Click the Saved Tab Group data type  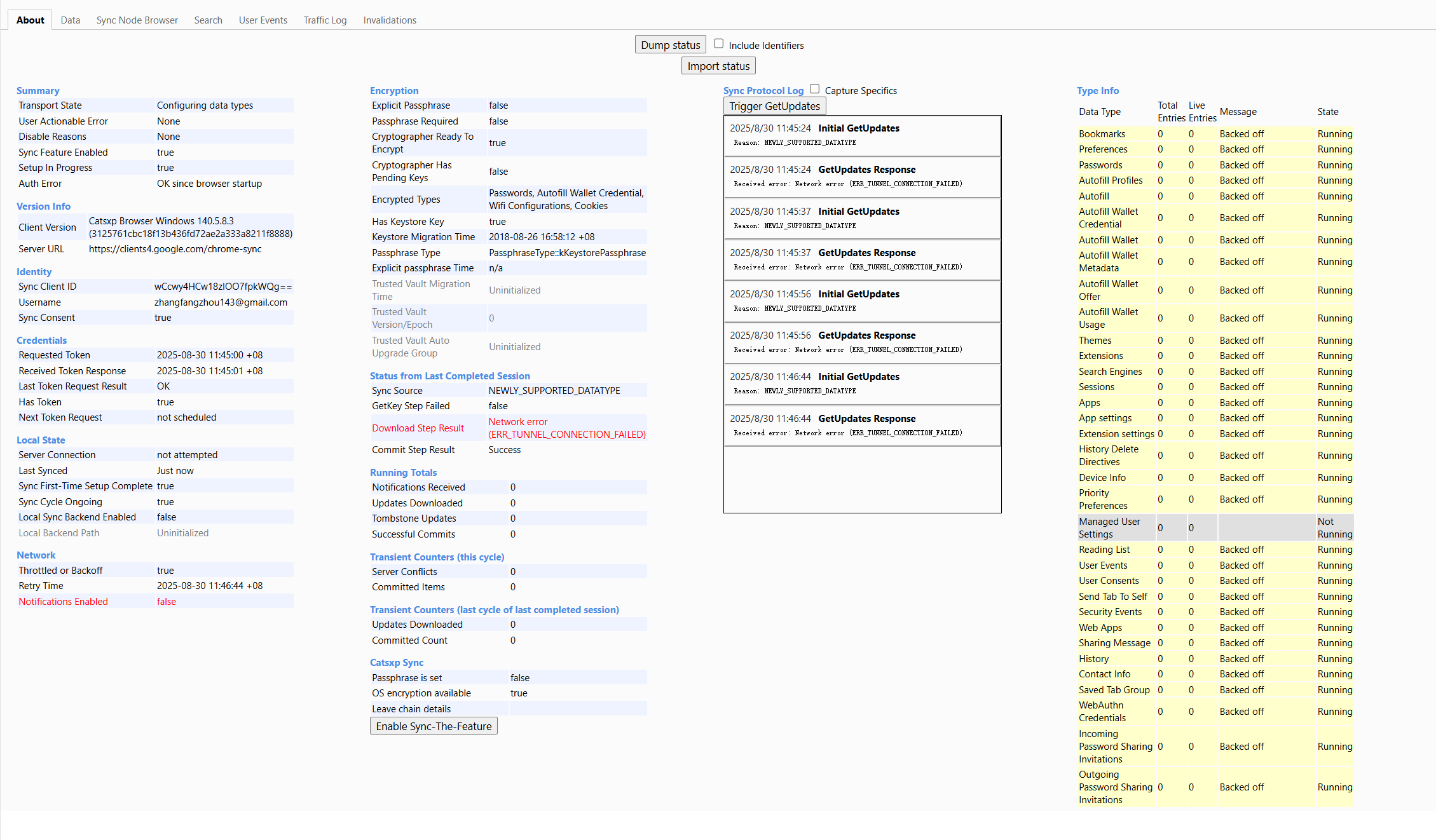(x=1114, y=690)
